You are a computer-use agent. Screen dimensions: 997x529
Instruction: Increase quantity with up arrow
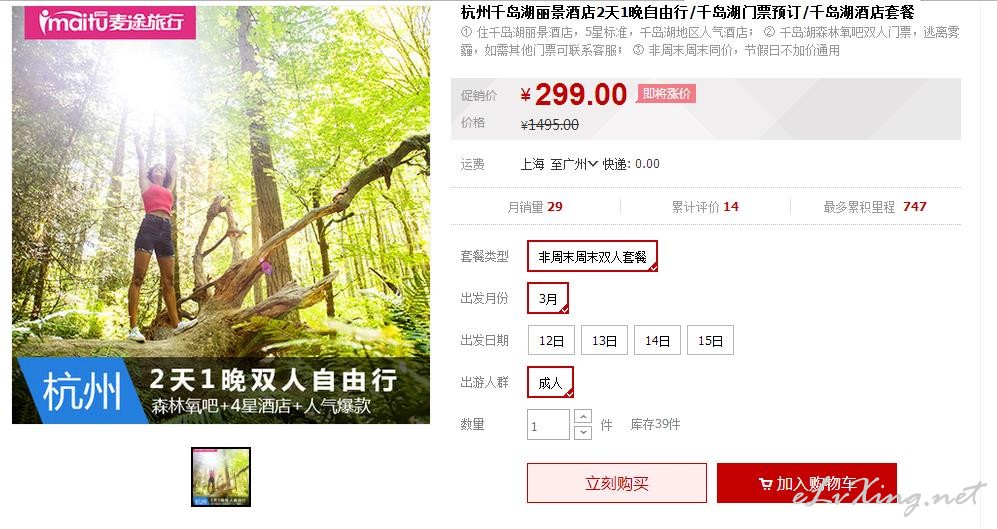coord(583,416)
